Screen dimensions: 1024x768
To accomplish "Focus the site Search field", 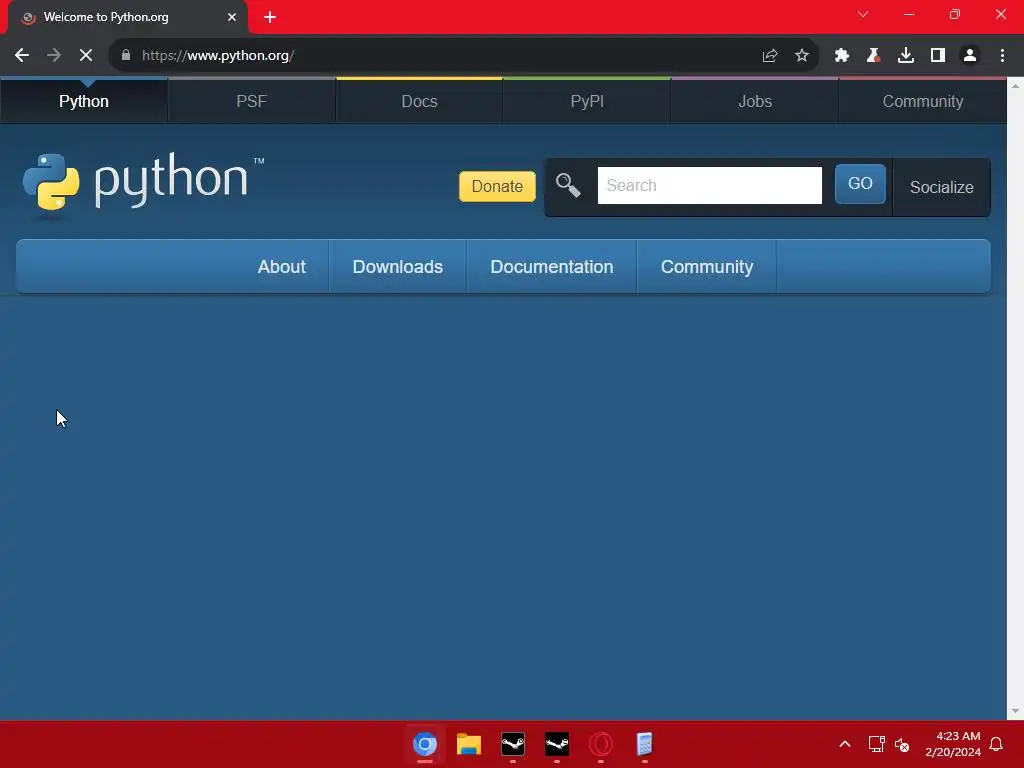I will 710,185.
